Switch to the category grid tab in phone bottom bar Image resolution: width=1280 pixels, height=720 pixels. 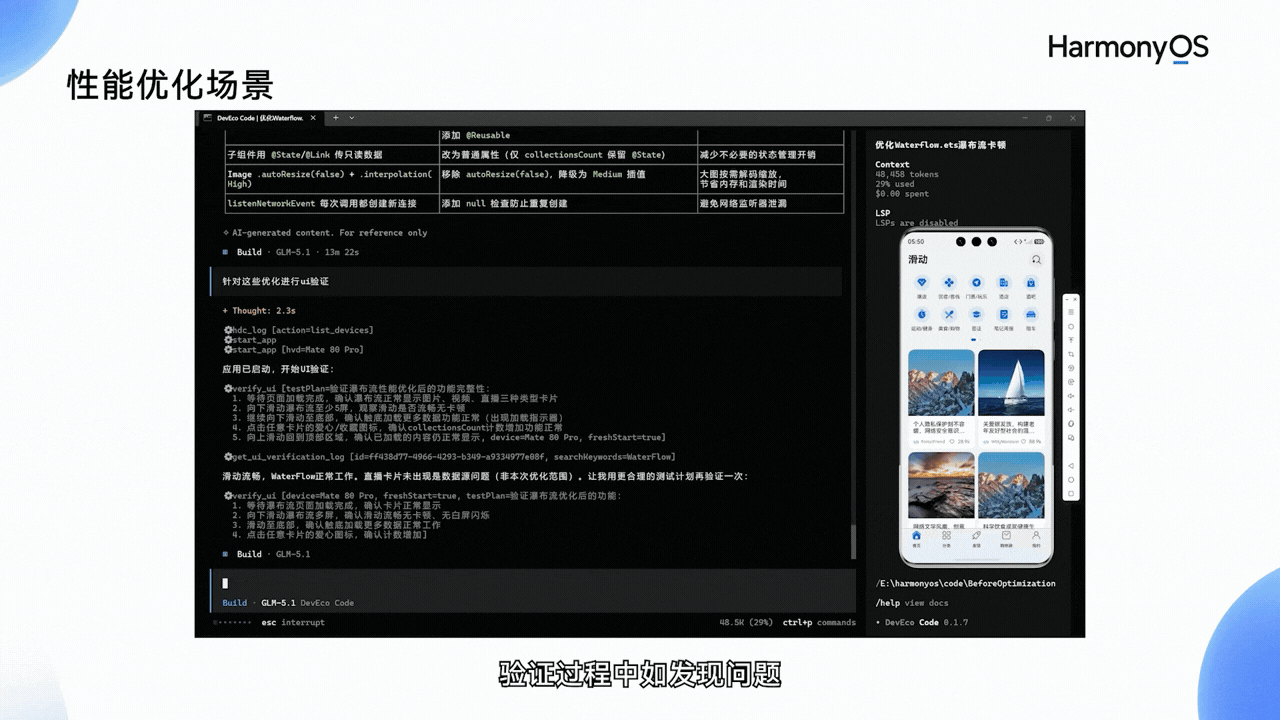946,537
